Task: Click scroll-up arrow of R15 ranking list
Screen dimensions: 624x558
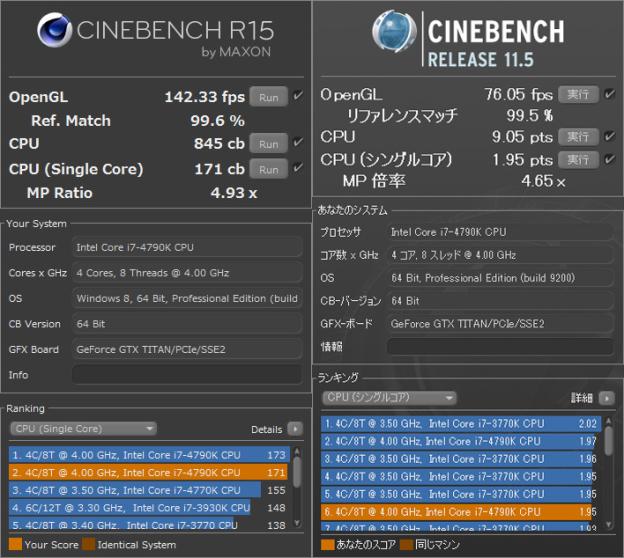Action: [297, 451]
